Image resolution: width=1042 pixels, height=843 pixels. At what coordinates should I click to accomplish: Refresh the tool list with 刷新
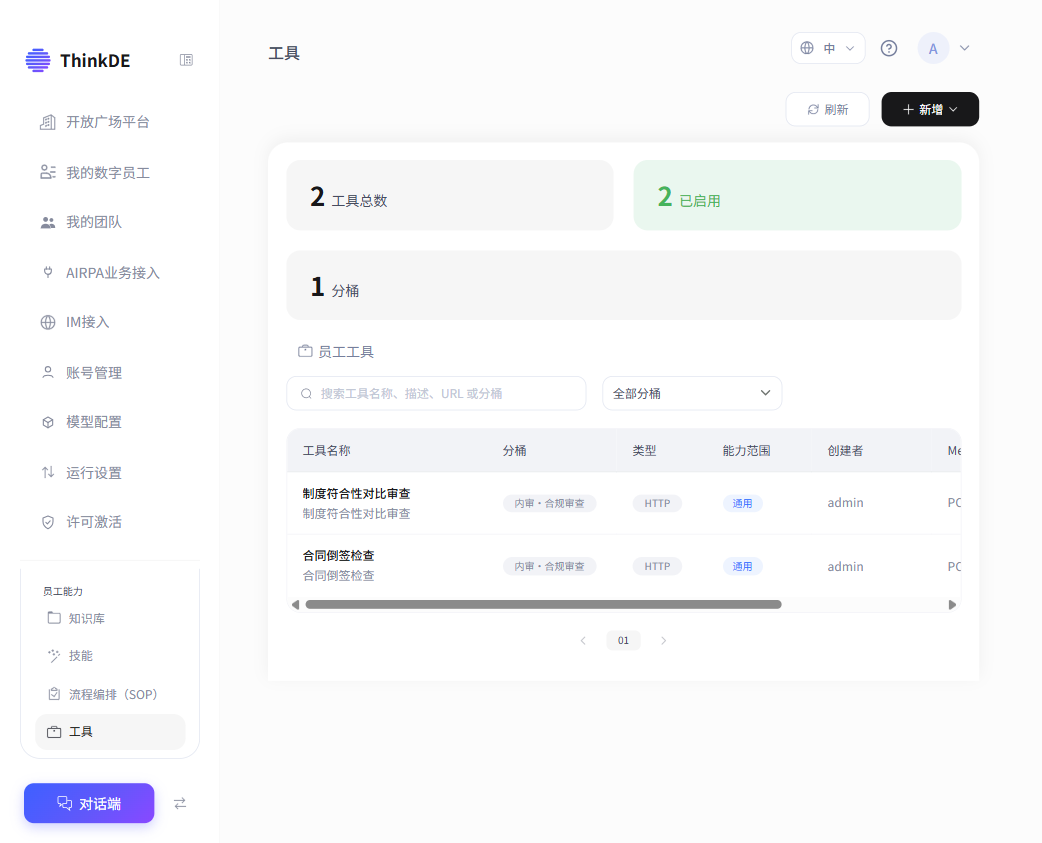coord(827,109)
